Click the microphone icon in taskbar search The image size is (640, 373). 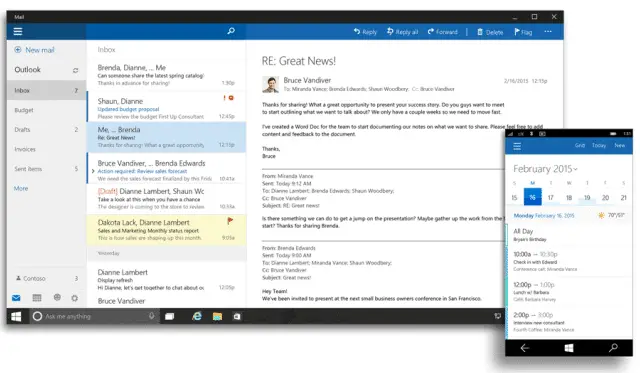point(151,316)
